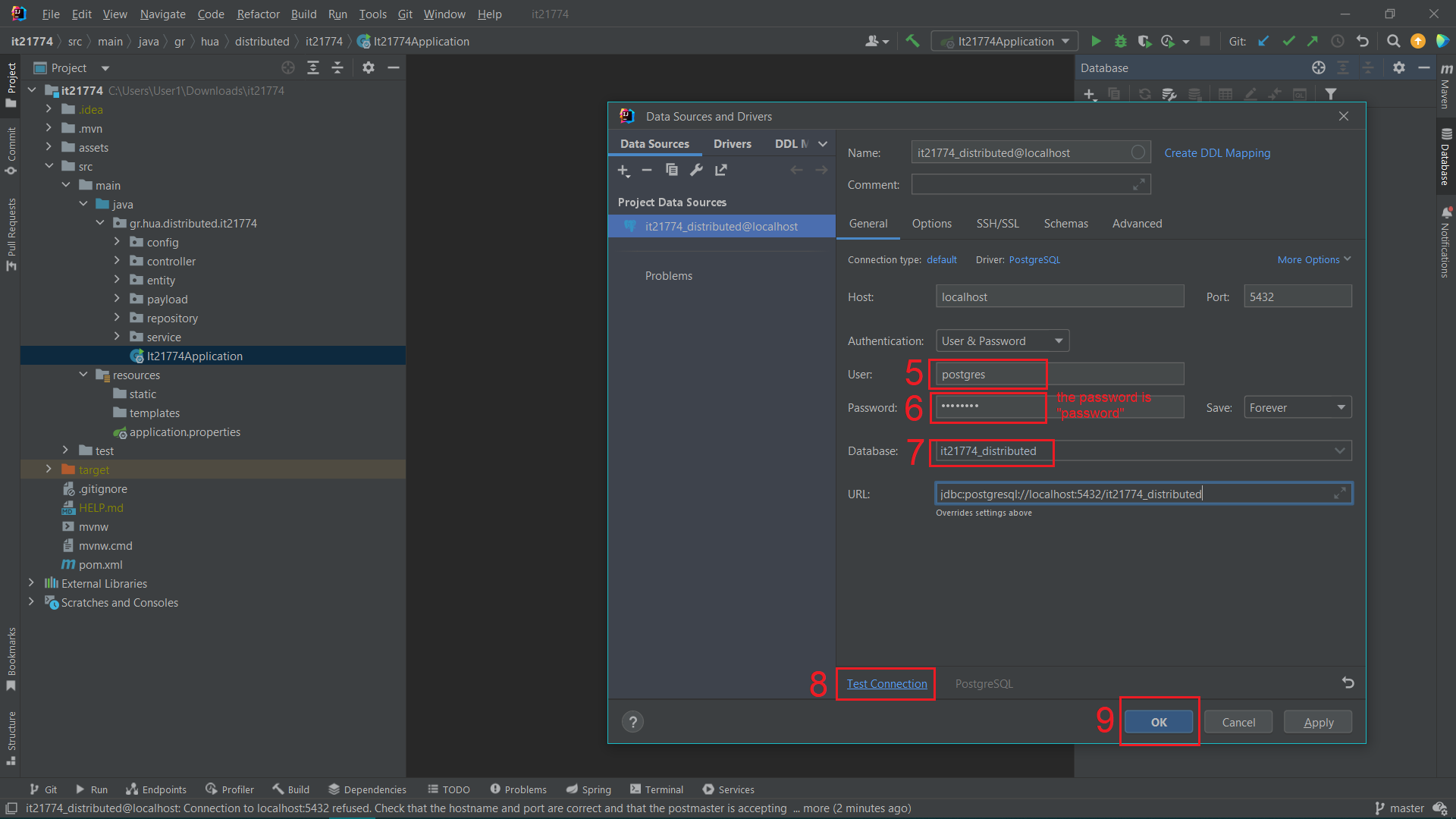This screenshot has width=1456, height=819.
Task: Click the Create DDL Mapping link
Action: tap(1217, 153)
